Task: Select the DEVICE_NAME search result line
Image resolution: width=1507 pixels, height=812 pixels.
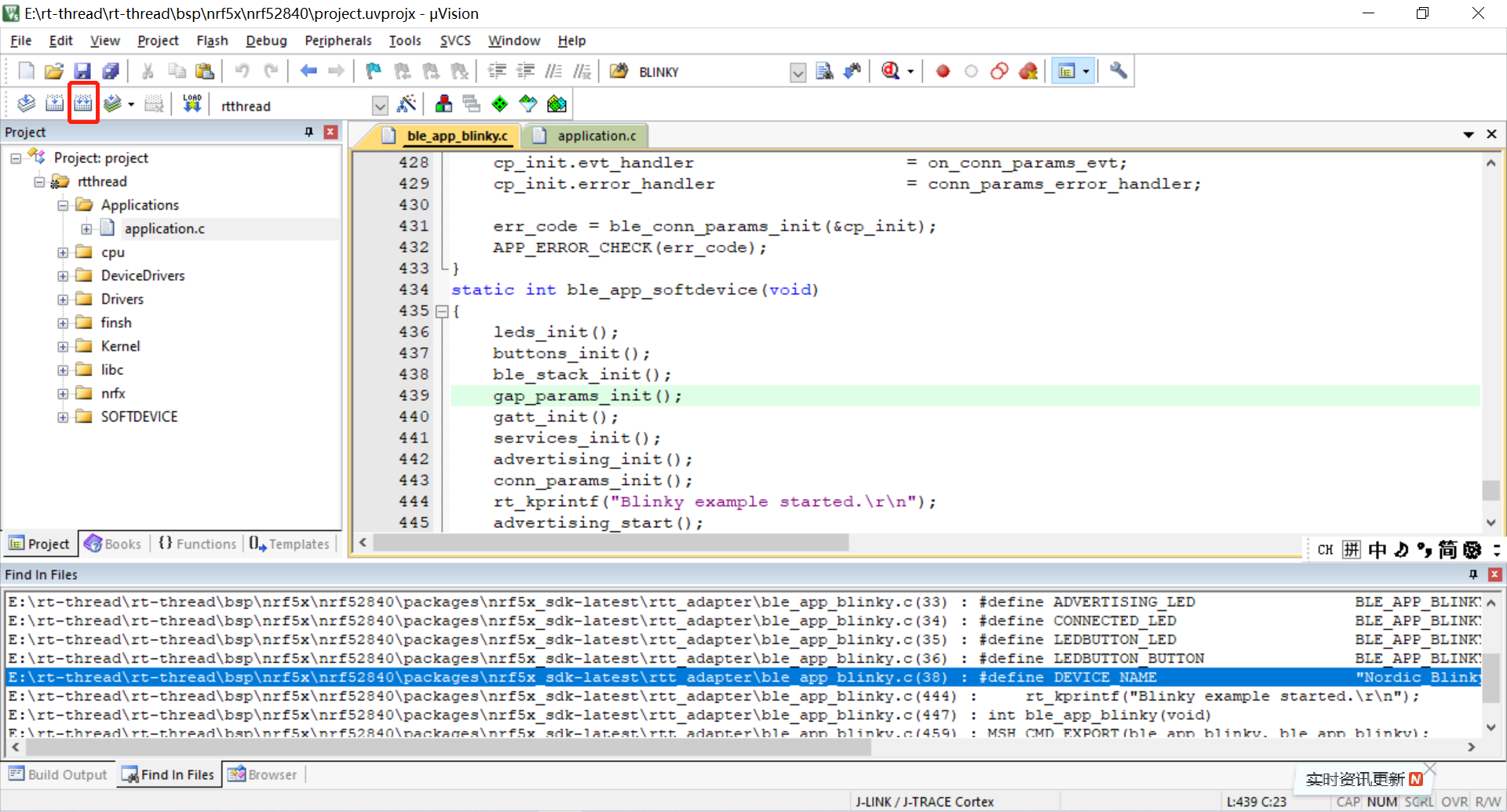Action: 743,677
